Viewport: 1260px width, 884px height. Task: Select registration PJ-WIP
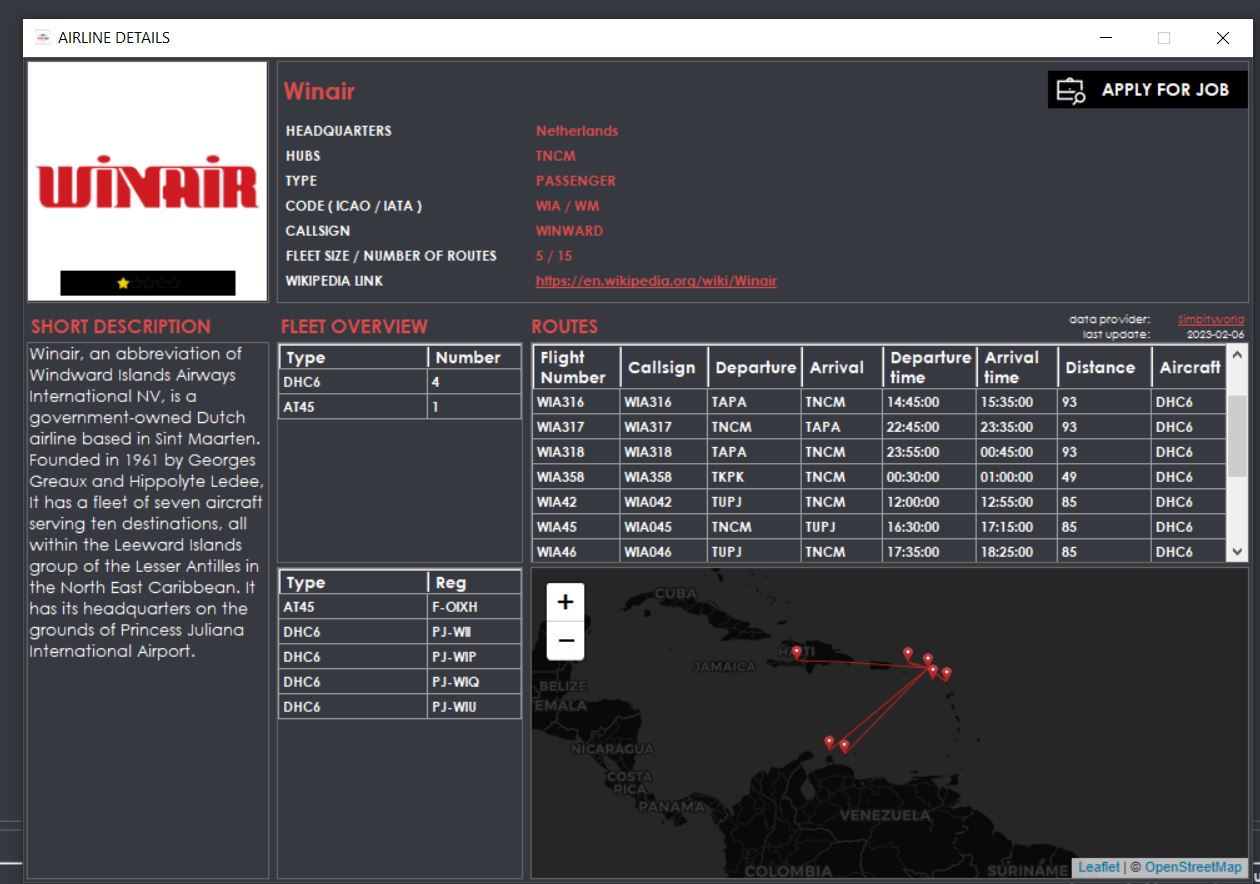(x=474, y=657)
